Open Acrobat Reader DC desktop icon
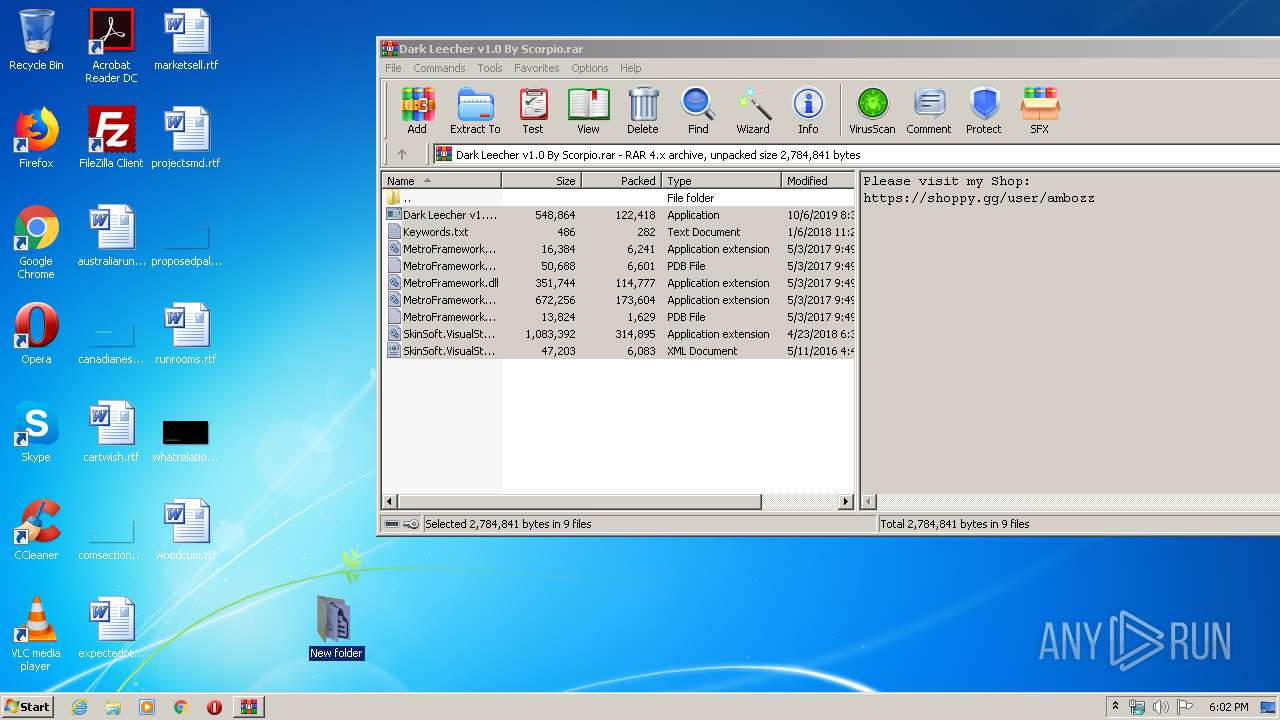The height and width of the screenshot is (720, 1280). point(111,46)
